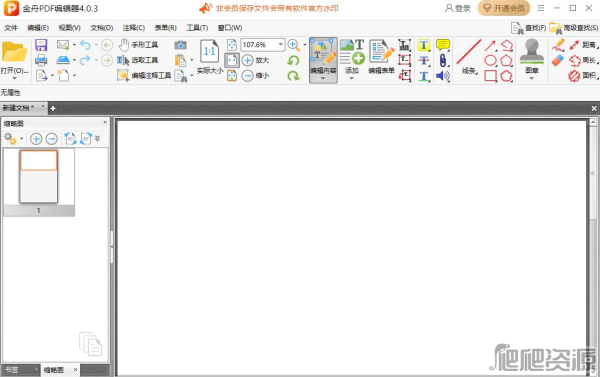Select the Hand tool (手形工具)
The width and height of the screenshot is (600, 377).
point(138,45)
